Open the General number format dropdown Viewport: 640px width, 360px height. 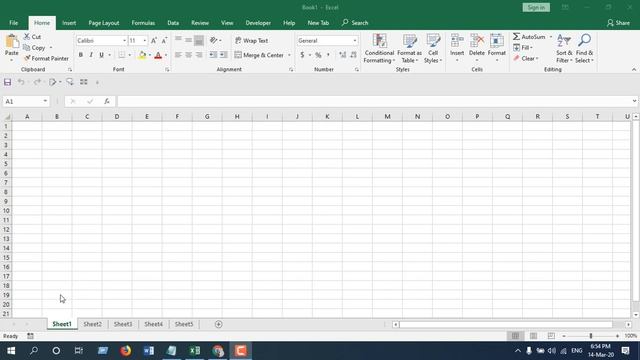click(355, 41)
